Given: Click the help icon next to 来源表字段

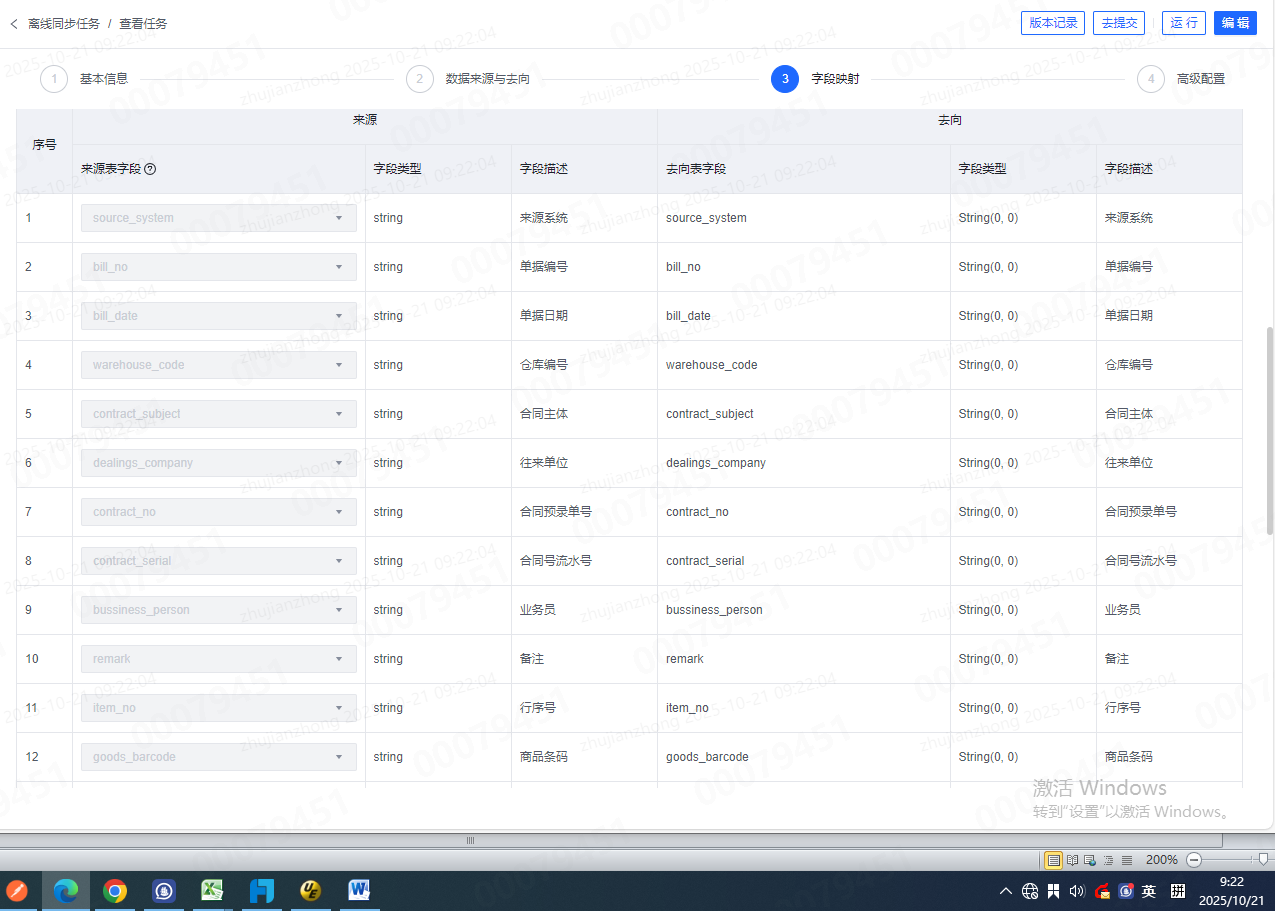Looking at the screenshot, I should point(150,169).
